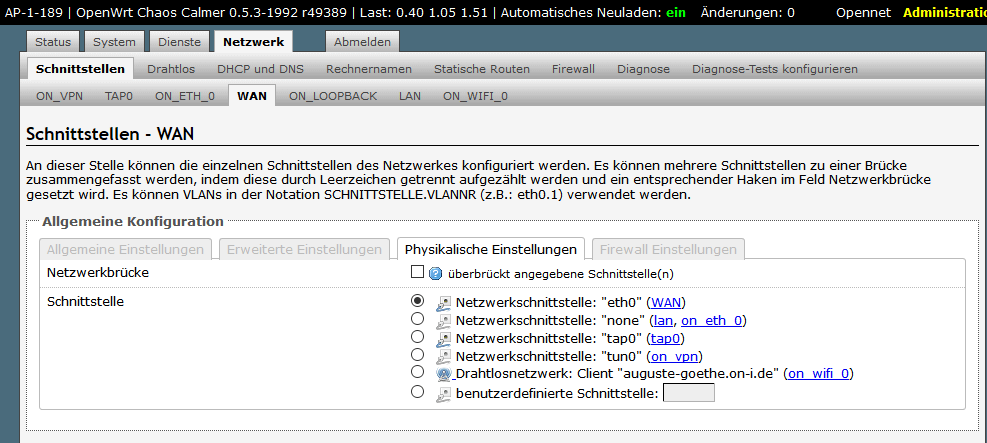Open the on_wifi_0 link
Screen dimensions: 987x443
tap(819, 374)
